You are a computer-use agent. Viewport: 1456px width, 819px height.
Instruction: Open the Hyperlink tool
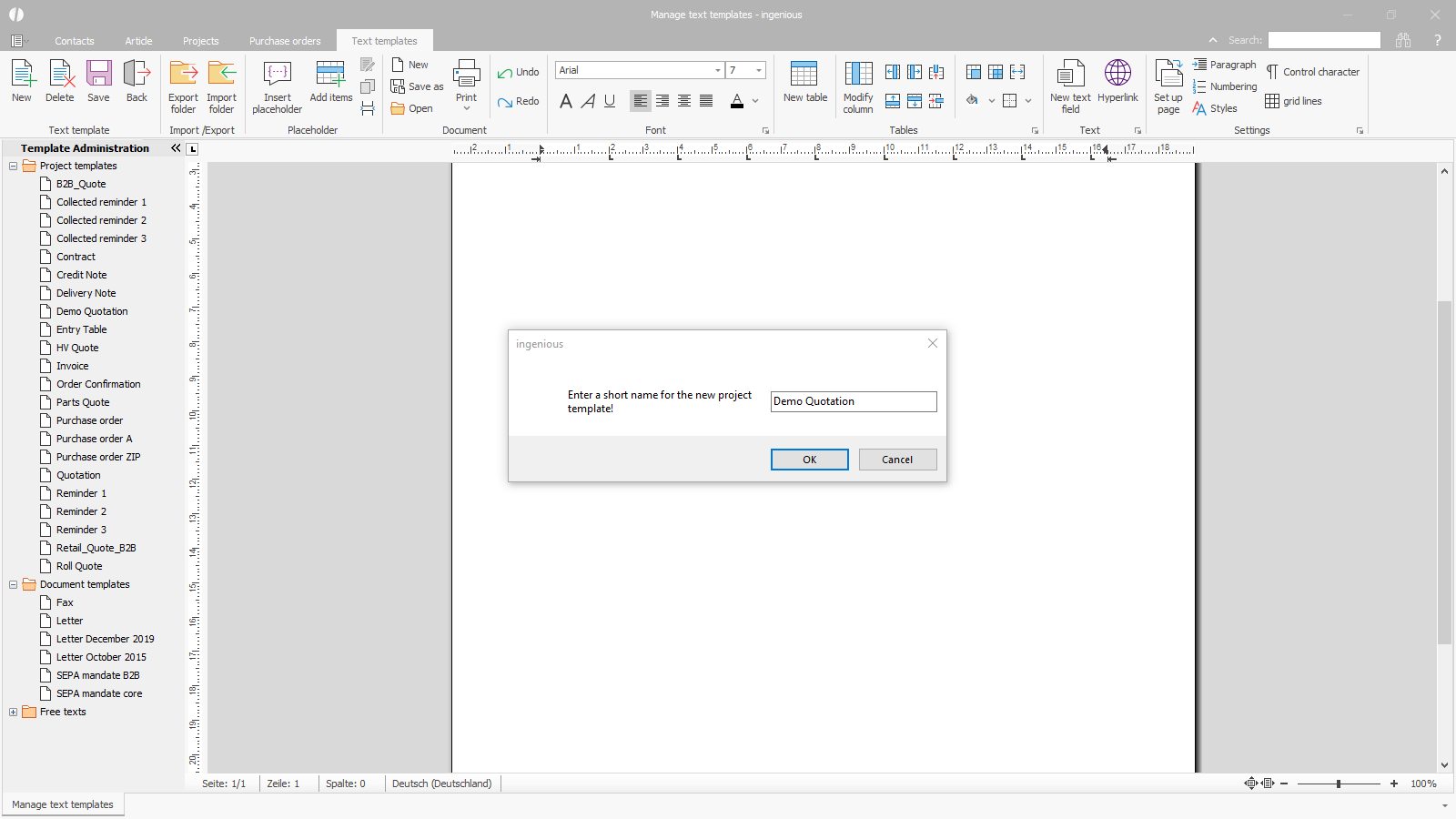(1117, 75)
